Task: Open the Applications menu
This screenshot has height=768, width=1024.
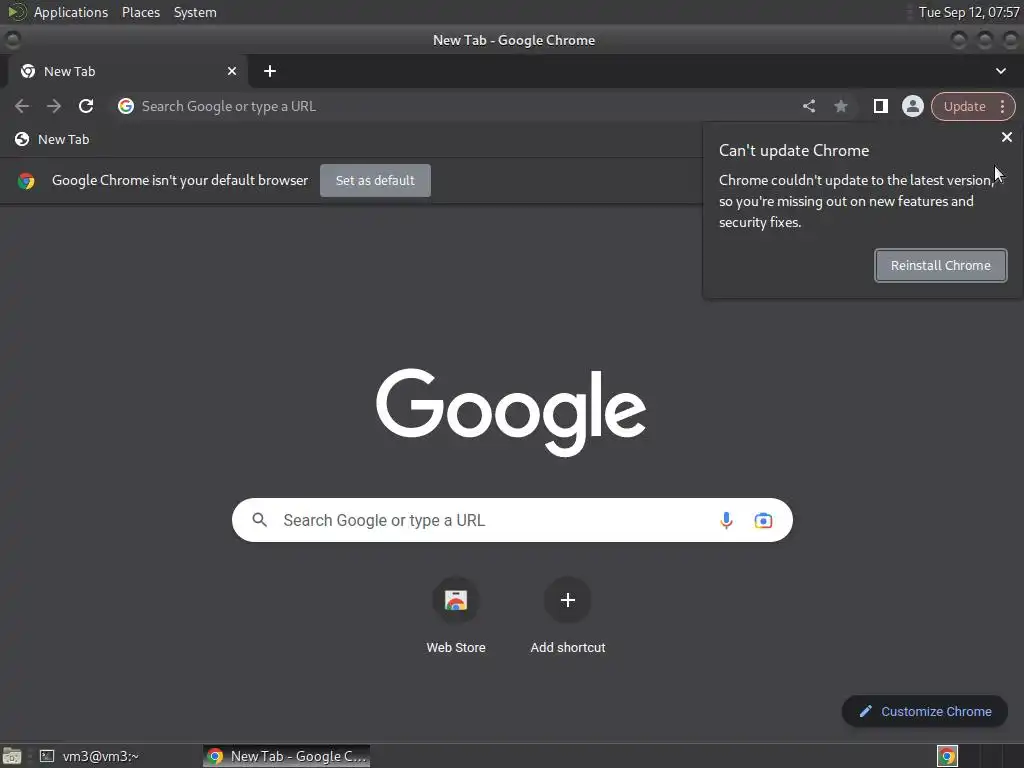Action: click(x=71, y=12)
